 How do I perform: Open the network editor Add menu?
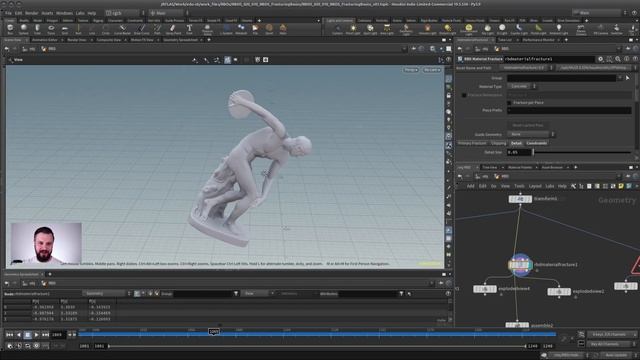tap(471, 186)
